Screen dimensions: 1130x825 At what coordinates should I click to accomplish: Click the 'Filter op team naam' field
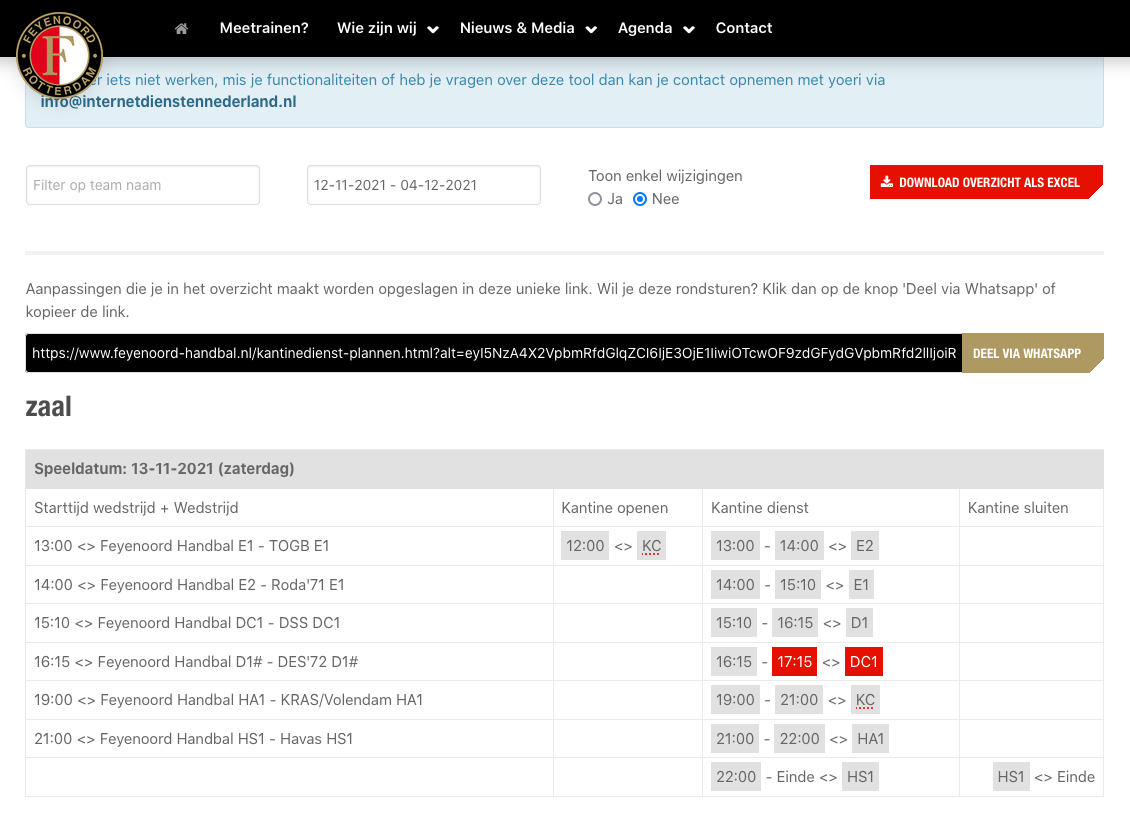pos(143,185)
